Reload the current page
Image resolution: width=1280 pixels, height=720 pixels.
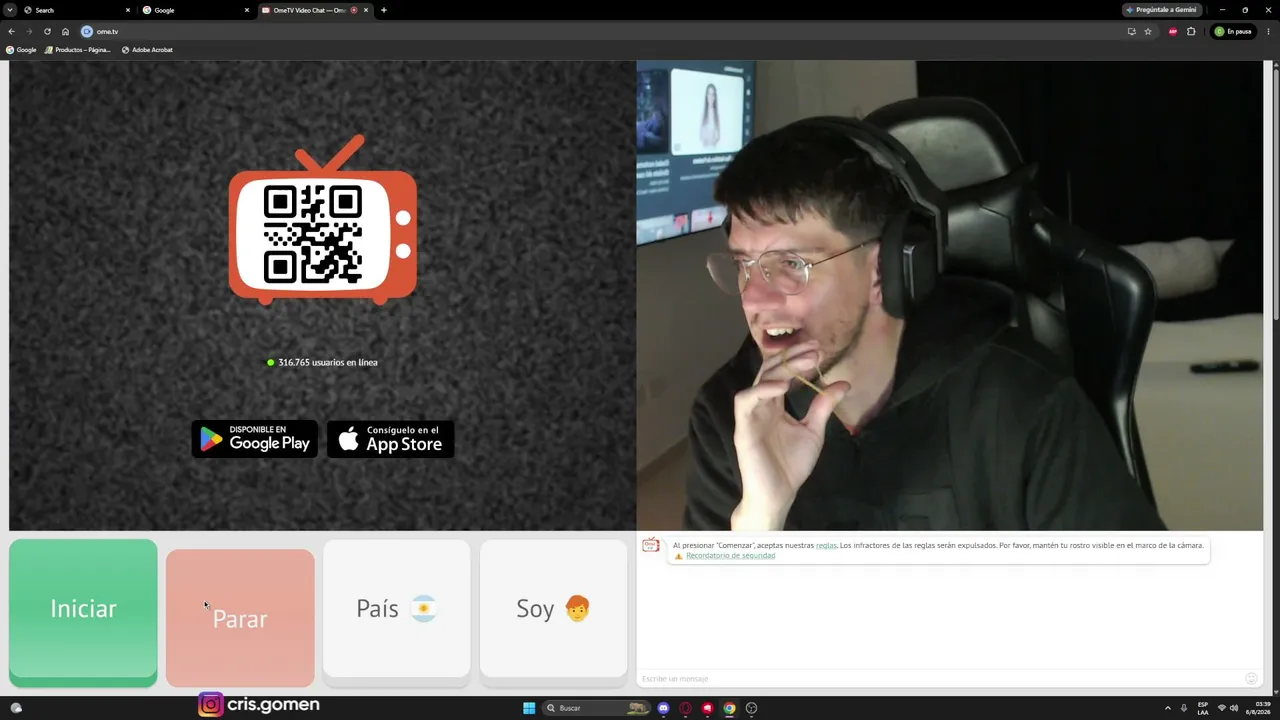[47, 31]
